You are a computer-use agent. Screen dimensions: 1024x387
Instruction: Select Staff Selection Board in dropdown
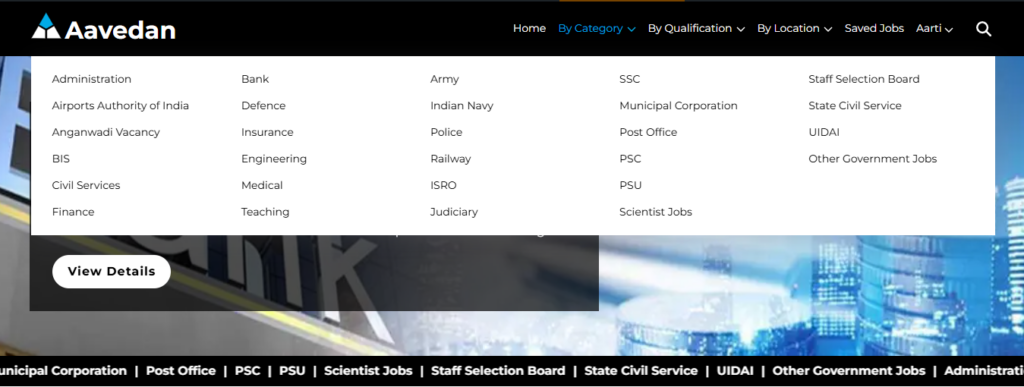[x=864, y=79]
